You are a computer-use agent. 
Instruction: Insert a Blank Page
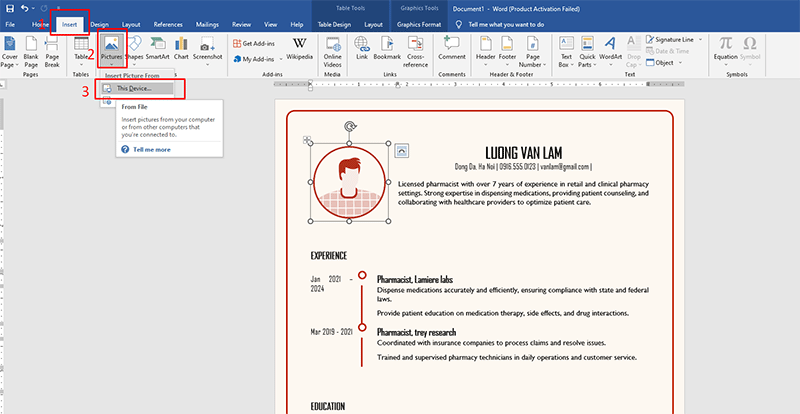point(31,53)
